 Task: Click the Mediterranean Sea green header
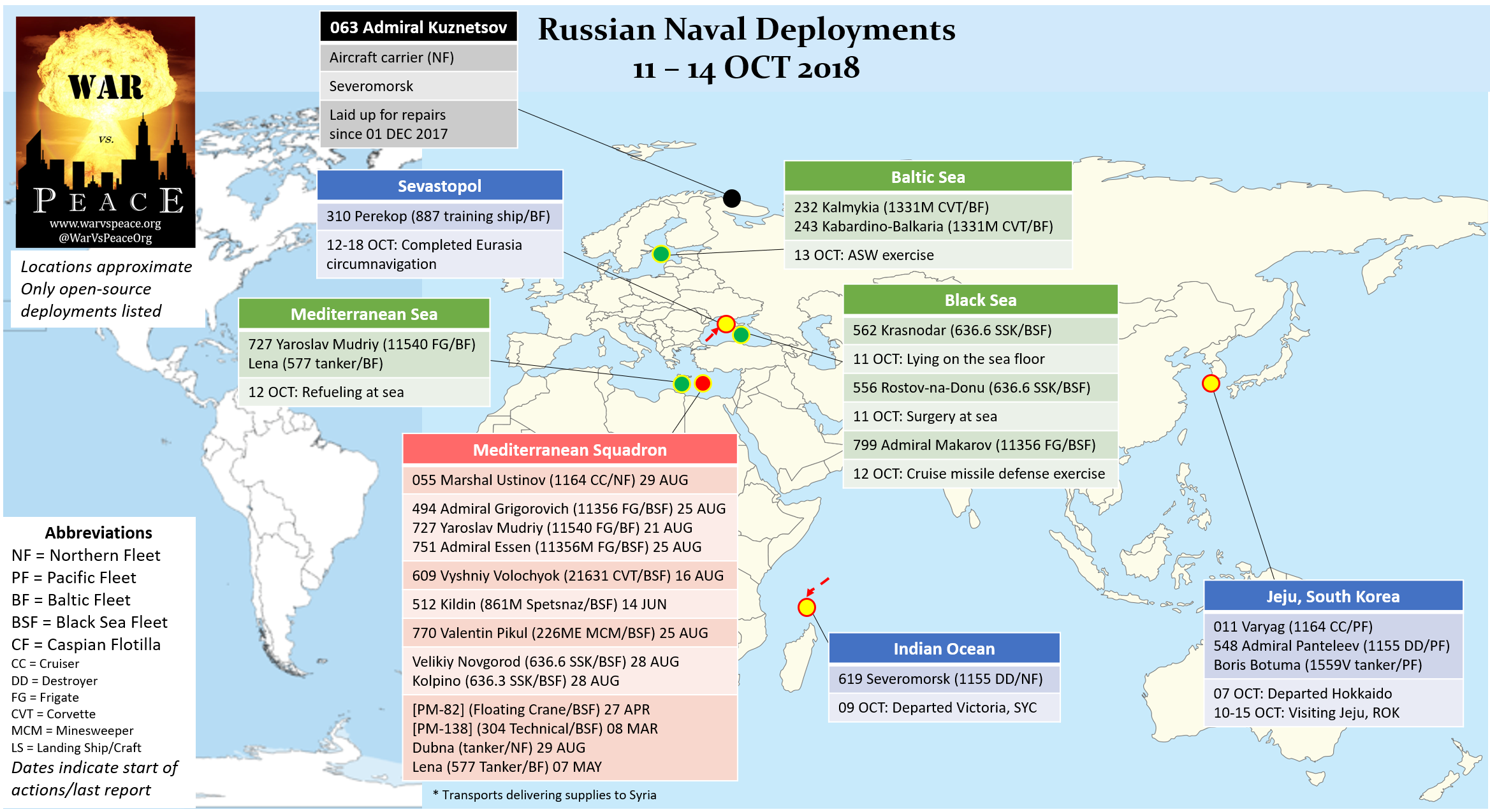click(364, 314)
